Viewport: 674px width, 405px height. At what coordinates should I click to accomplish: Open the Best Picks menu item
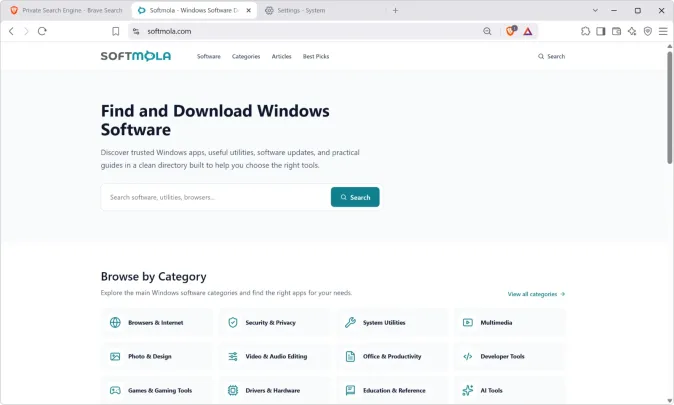click(316, 56)
